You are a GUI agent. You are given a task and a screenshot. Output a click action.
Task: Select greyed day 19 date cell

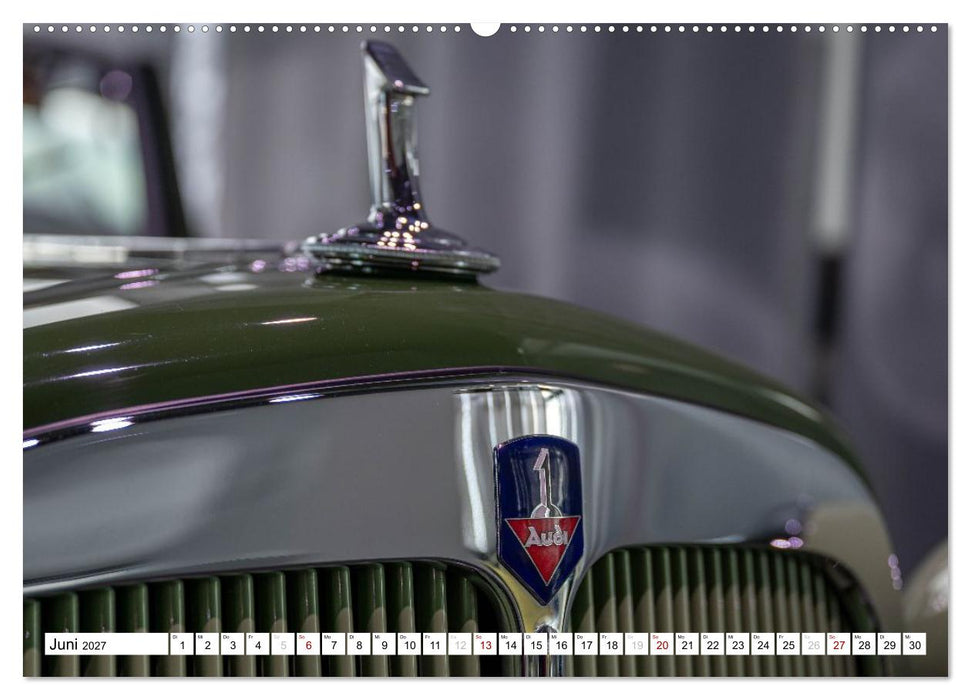click(x=637, y=644)
